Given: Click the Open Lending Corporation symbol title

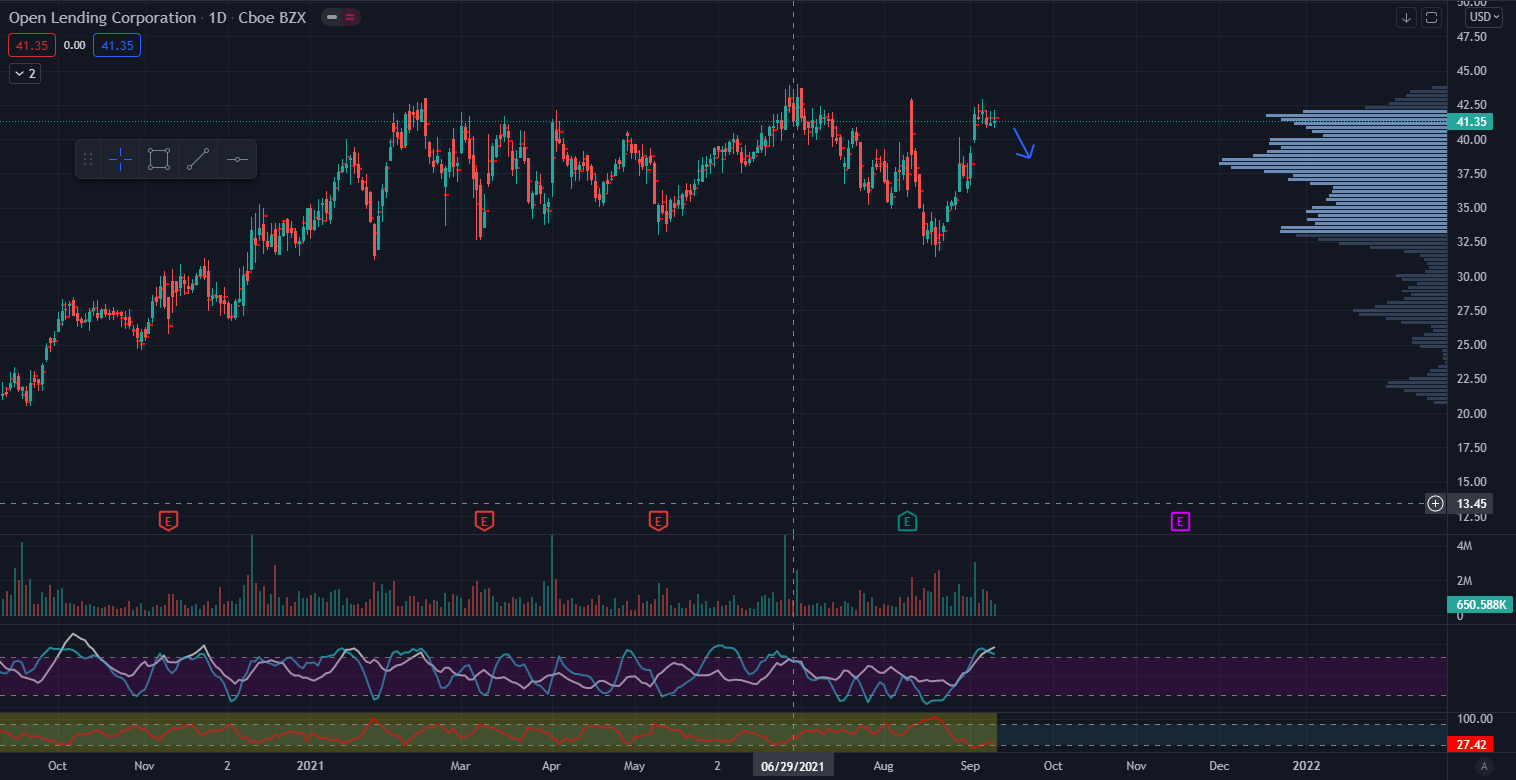Looking at the screenshot, I should [102, 17].
